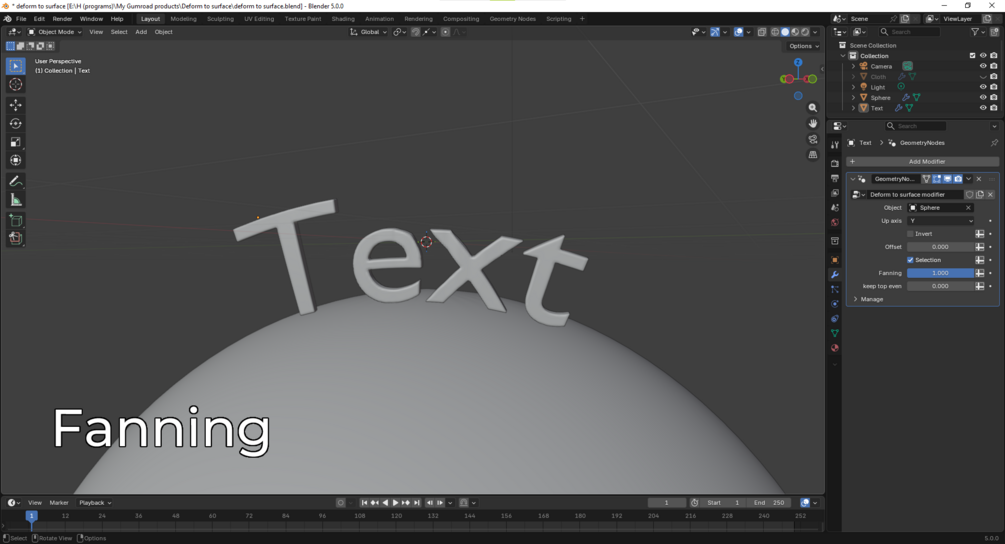1005x544 pixels.
Task: Click the pin icon in properties breadcrumb
Action: tap(994, 143)
